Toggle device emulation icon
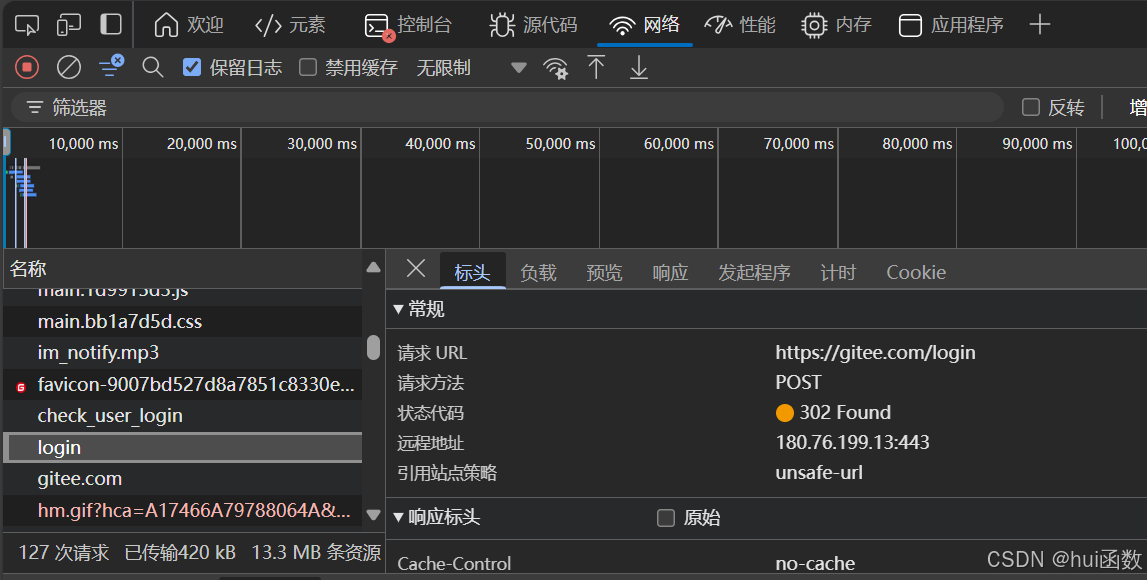The height and width of the screenshot is (580, 1147). coord(69,24)
